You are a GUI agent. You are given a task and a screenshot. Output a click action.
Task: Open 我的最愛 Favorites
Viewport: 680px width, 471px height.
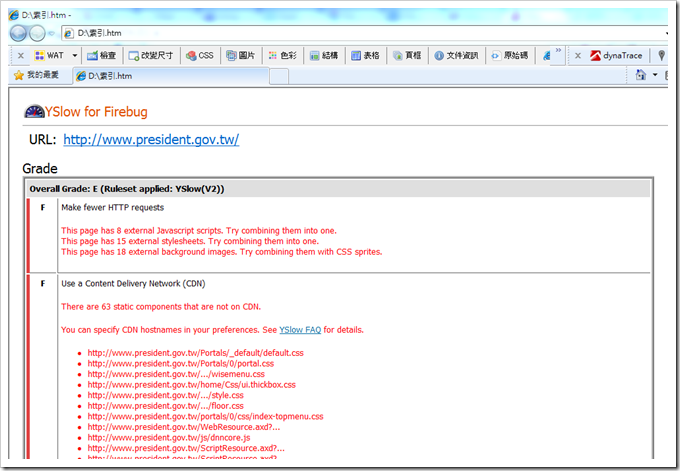coord(36,75)
